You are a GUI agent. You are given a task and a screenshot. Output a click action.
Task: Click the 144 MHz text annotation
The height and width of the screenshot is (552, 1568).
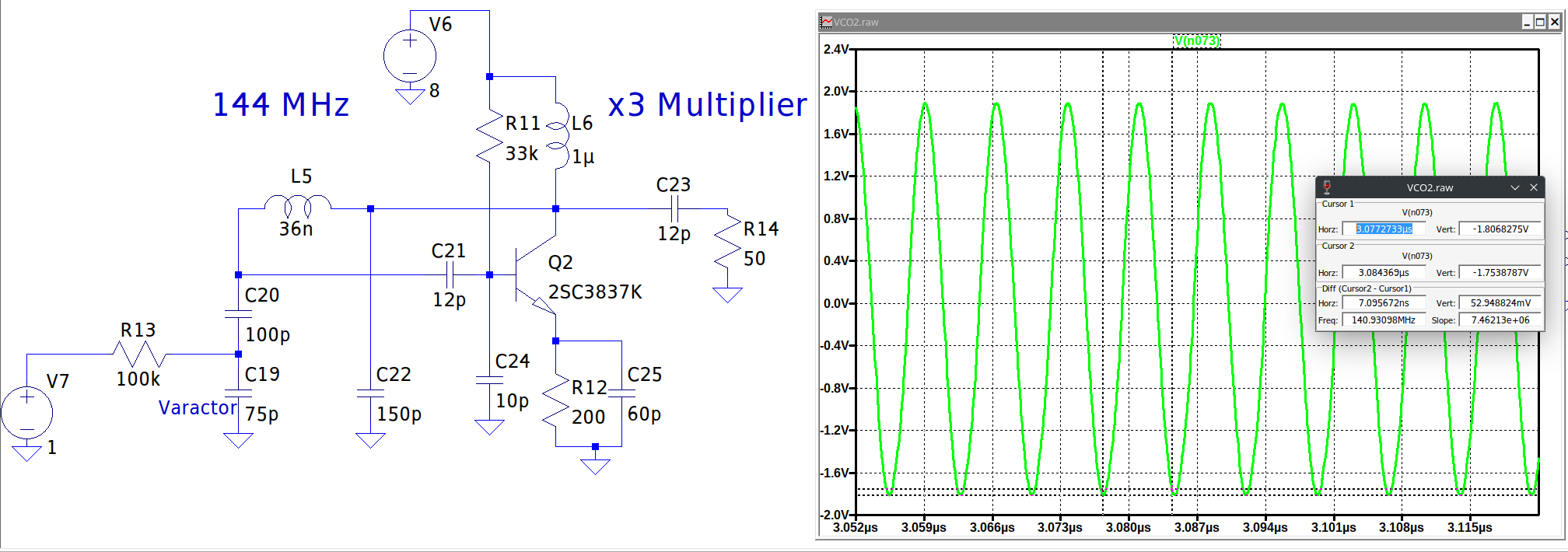[281, 104]
